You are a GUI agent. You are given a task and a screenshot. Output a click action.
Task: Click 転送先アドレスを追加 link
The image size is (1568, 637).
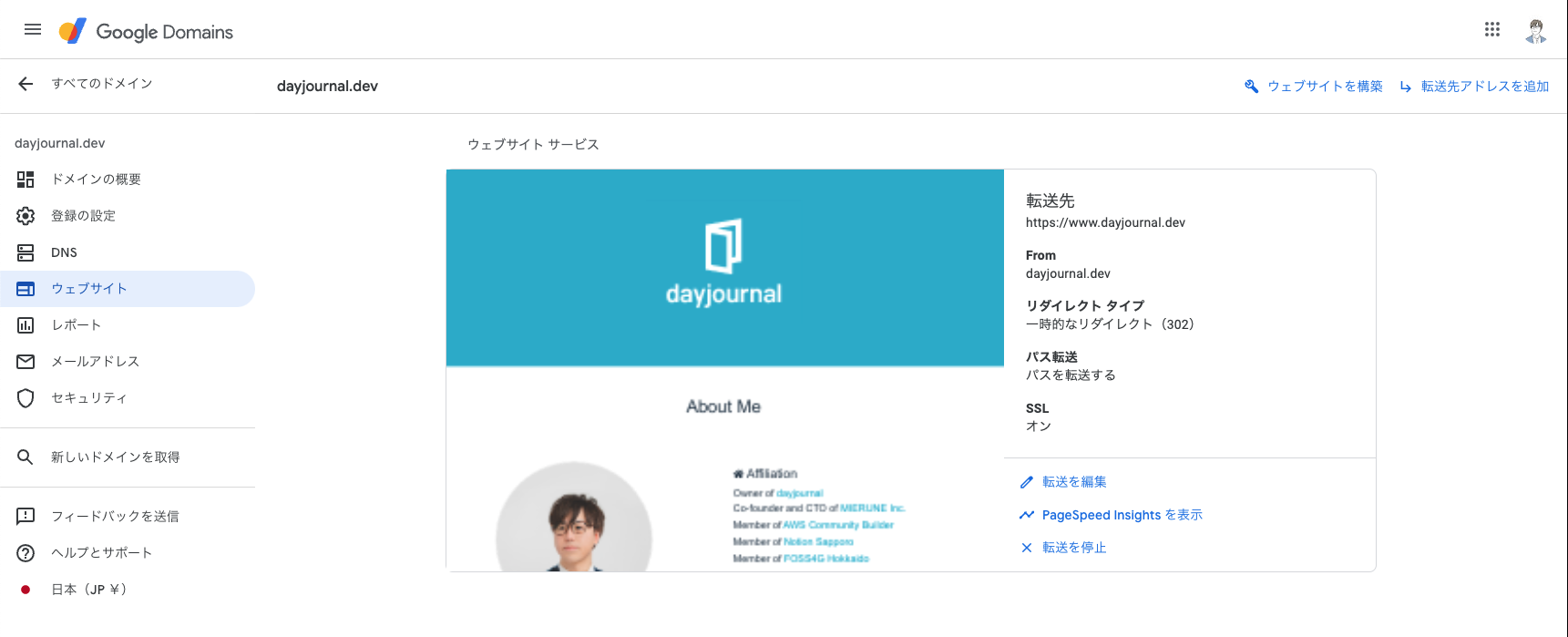click(x=1485, y=87)
